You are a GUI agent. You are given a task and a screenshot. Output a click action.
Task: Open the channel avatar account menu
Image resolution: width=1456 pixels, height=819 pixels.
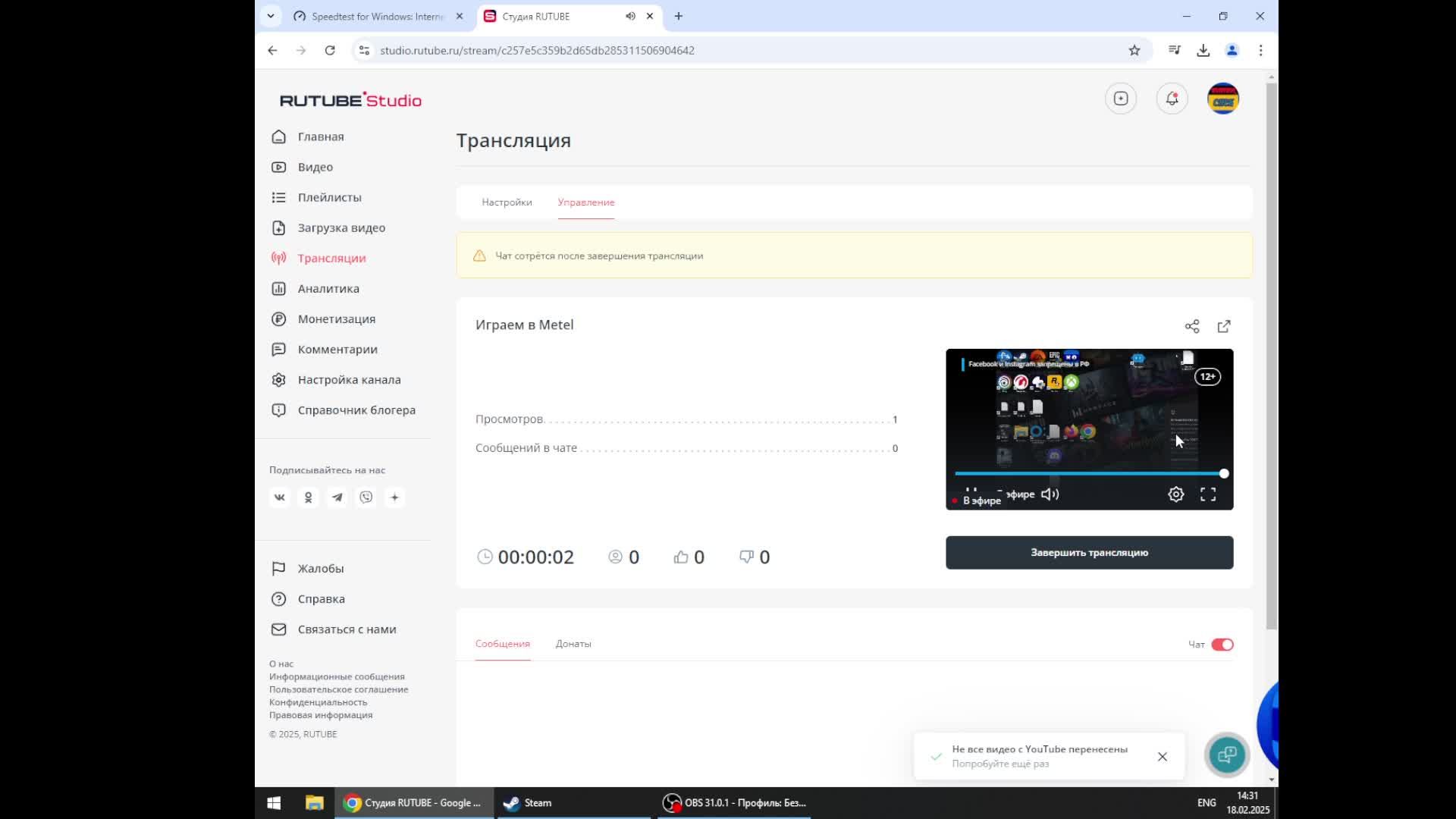(1222, 99)
